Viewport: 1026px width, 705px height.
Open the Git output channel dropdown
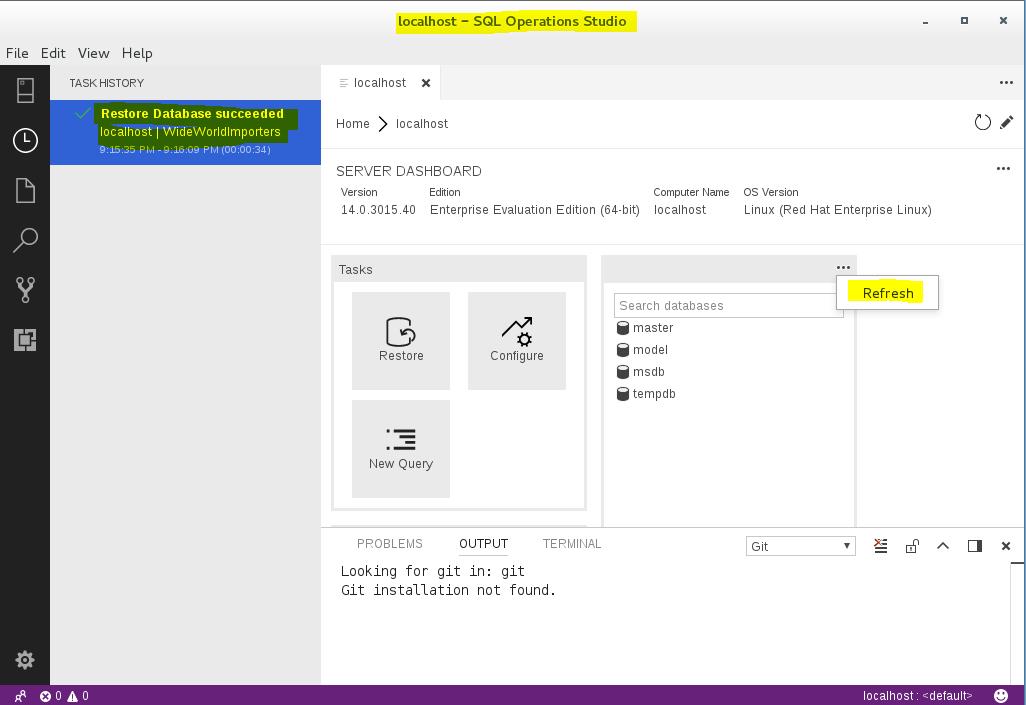pos(800,546)
